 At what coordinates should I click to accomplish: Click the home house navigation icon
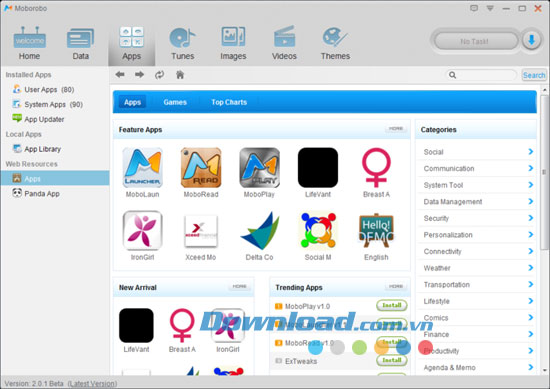pyautogui.click(x=180, y=74)
